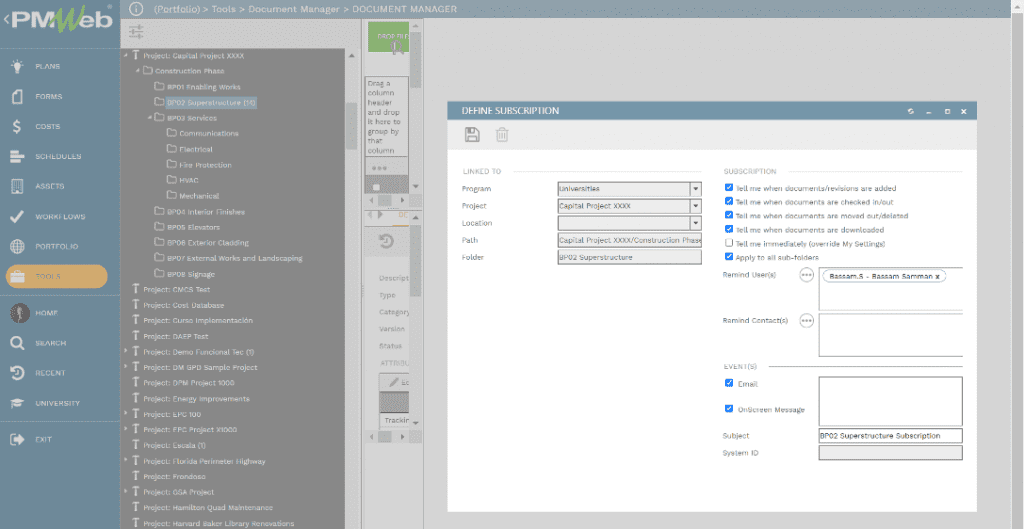Click the tree panel scrollbar up arrow

tap(352, 56)
